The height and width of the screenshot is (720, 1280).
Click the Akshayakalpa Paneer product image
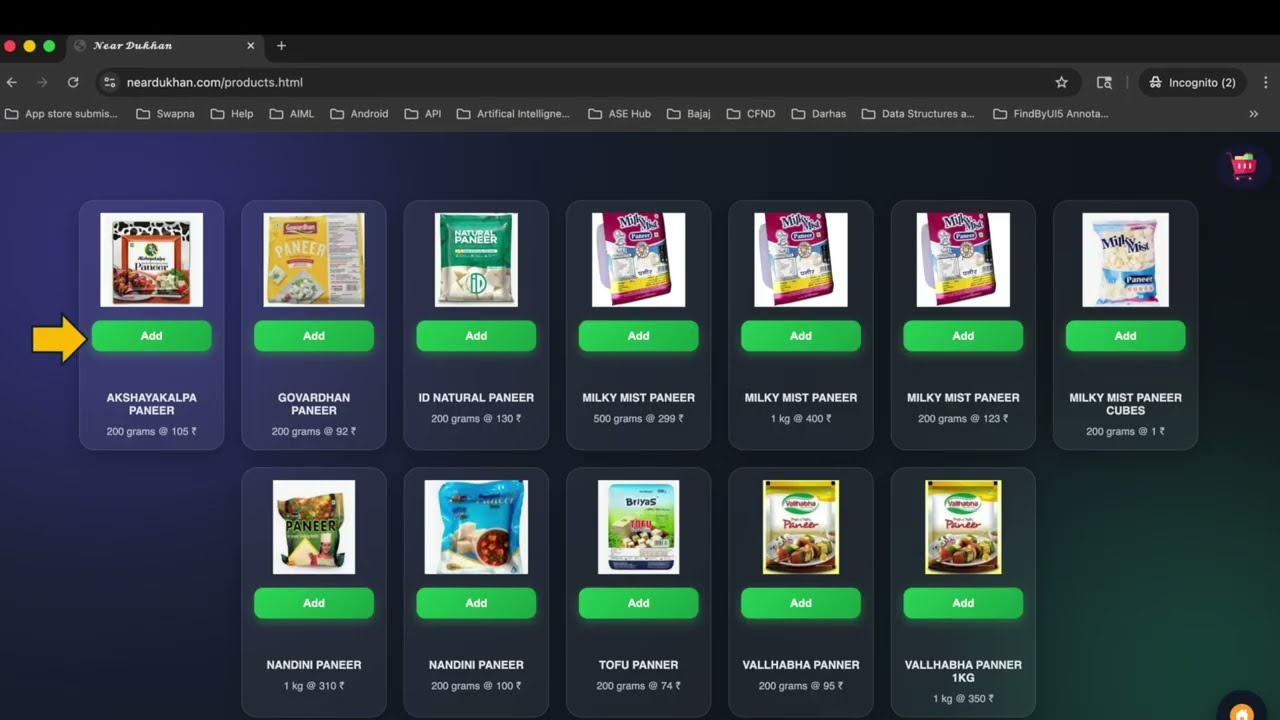click(x=151, y=260)
